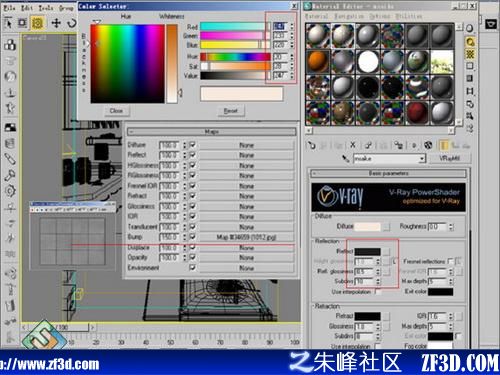Click the Diffuse color swatch

(x=368, y=227)
